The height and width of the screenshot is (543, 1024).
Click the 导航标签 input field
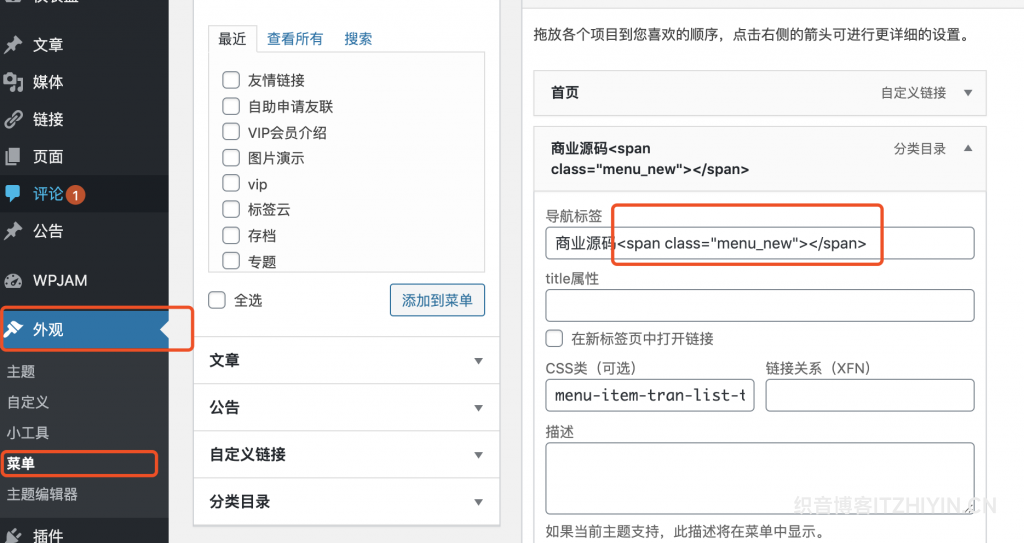[760, 243]
